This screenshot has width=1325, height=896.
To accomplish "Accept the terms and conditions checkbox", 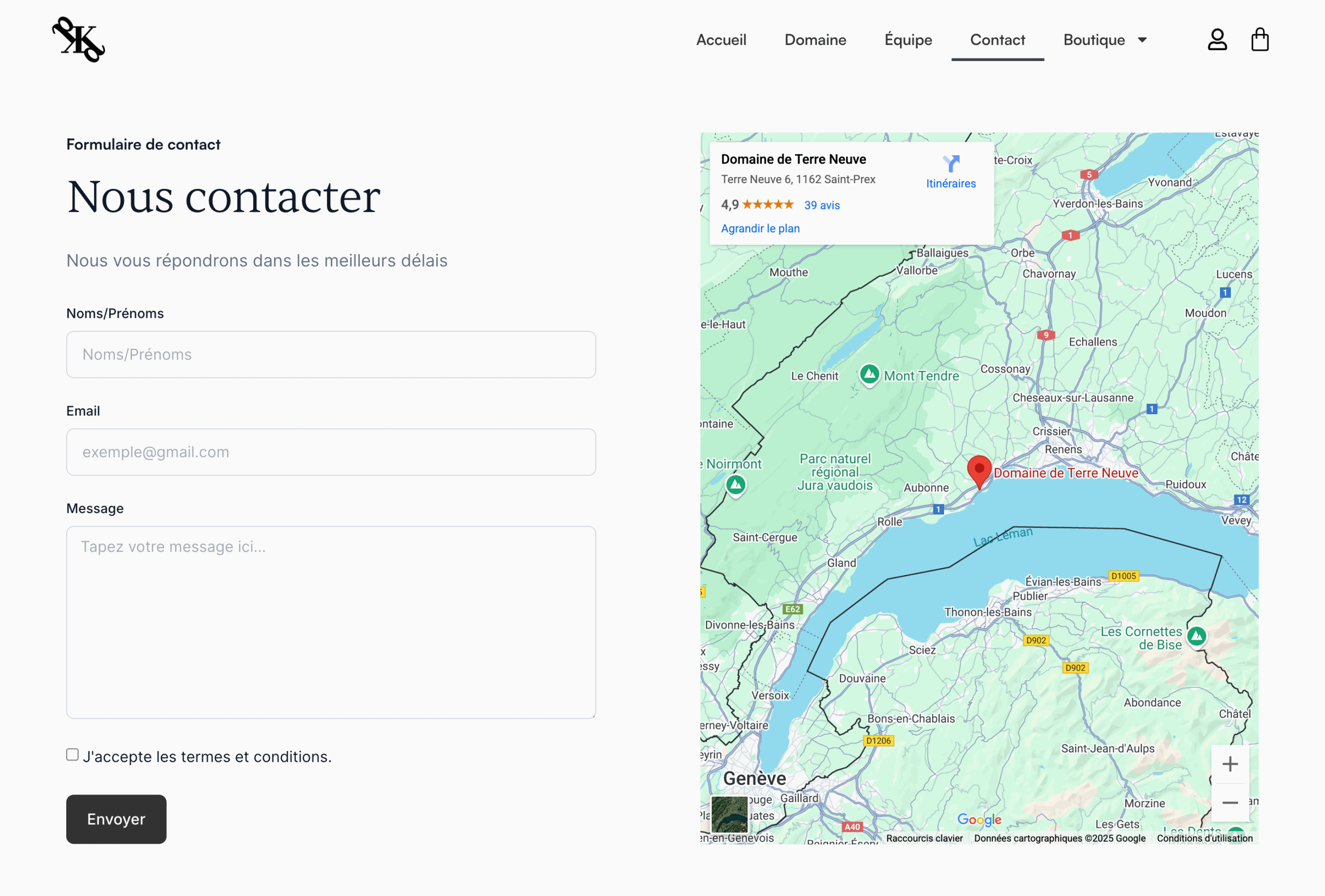I will click(x=72, y=755).
